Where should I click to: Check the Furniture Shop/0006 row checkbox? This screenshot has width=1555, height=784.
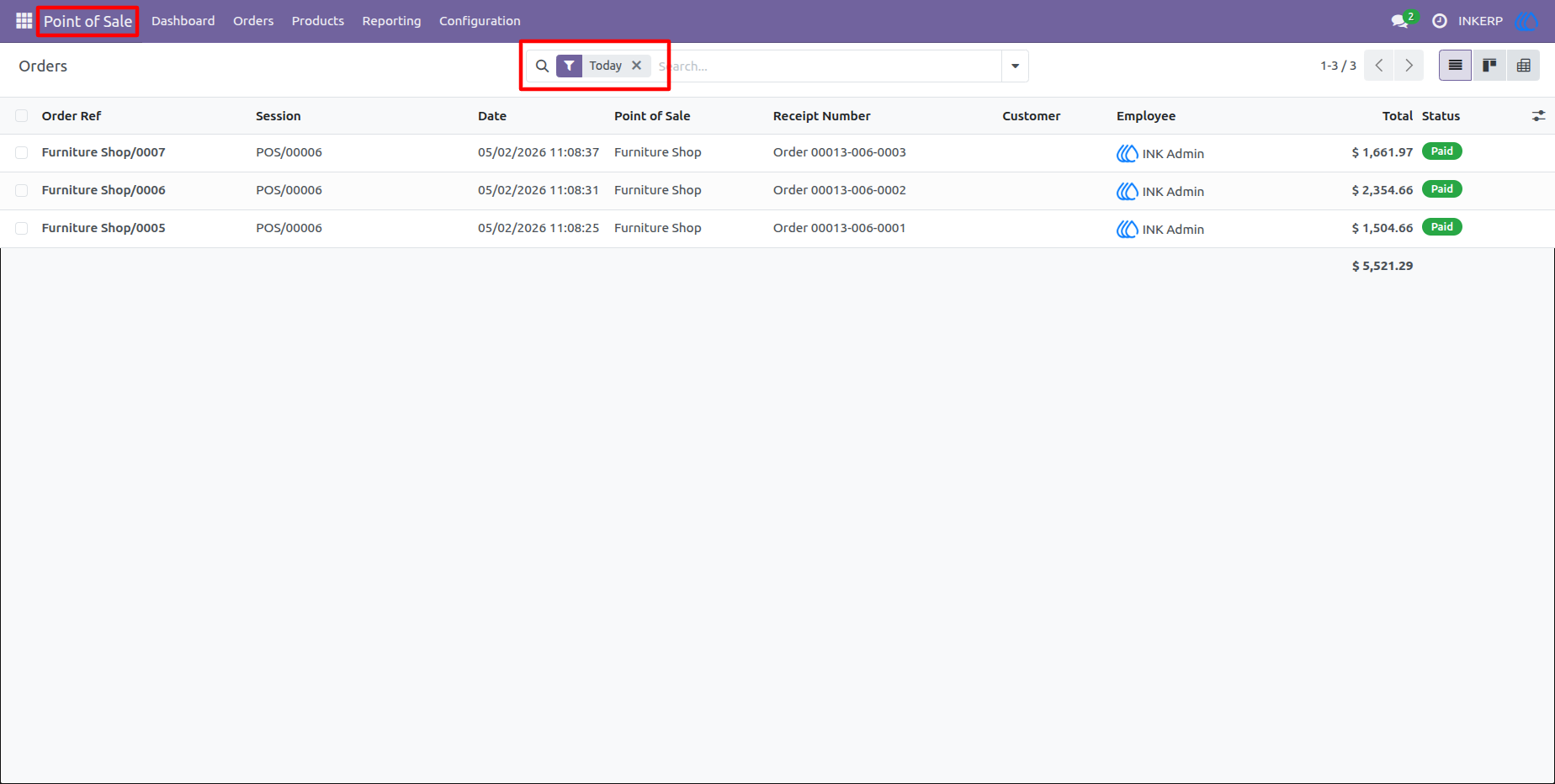click(22, 191)
